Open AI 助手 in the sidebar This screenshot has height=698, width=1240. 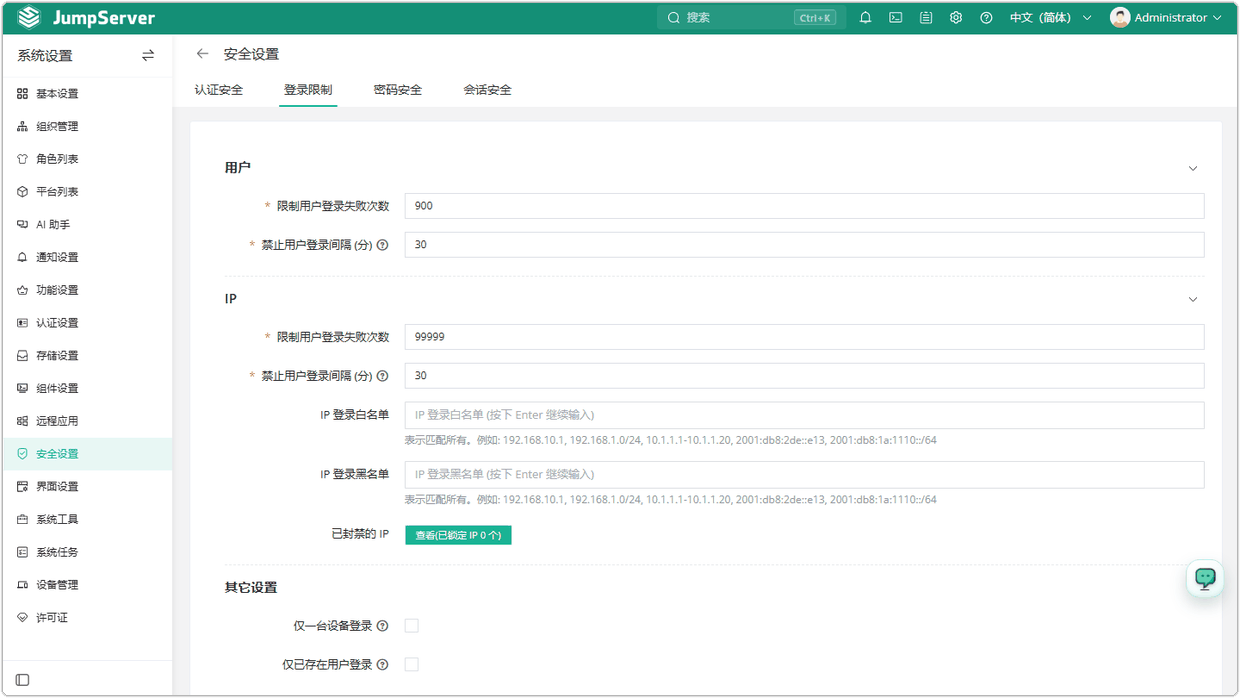click(86, 225)
